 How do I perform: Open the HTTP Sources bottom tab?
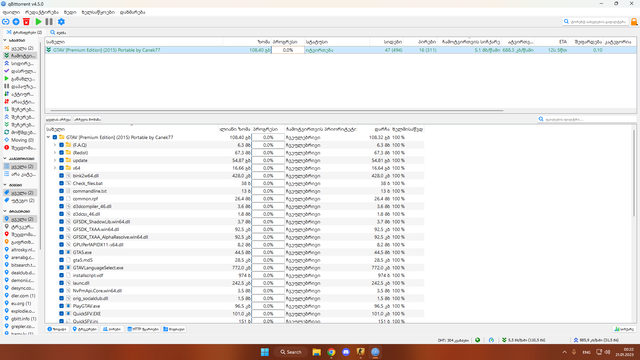142,329
